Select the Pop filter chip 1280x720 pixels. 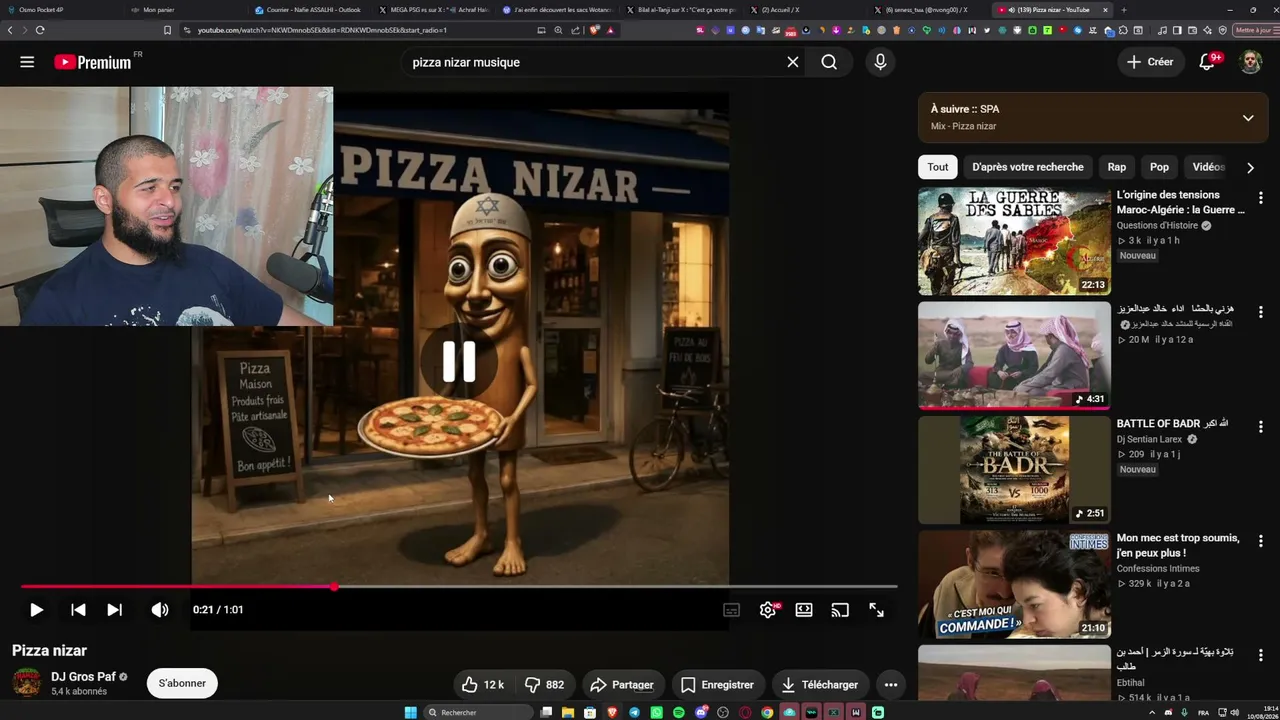coord(1159,167)
